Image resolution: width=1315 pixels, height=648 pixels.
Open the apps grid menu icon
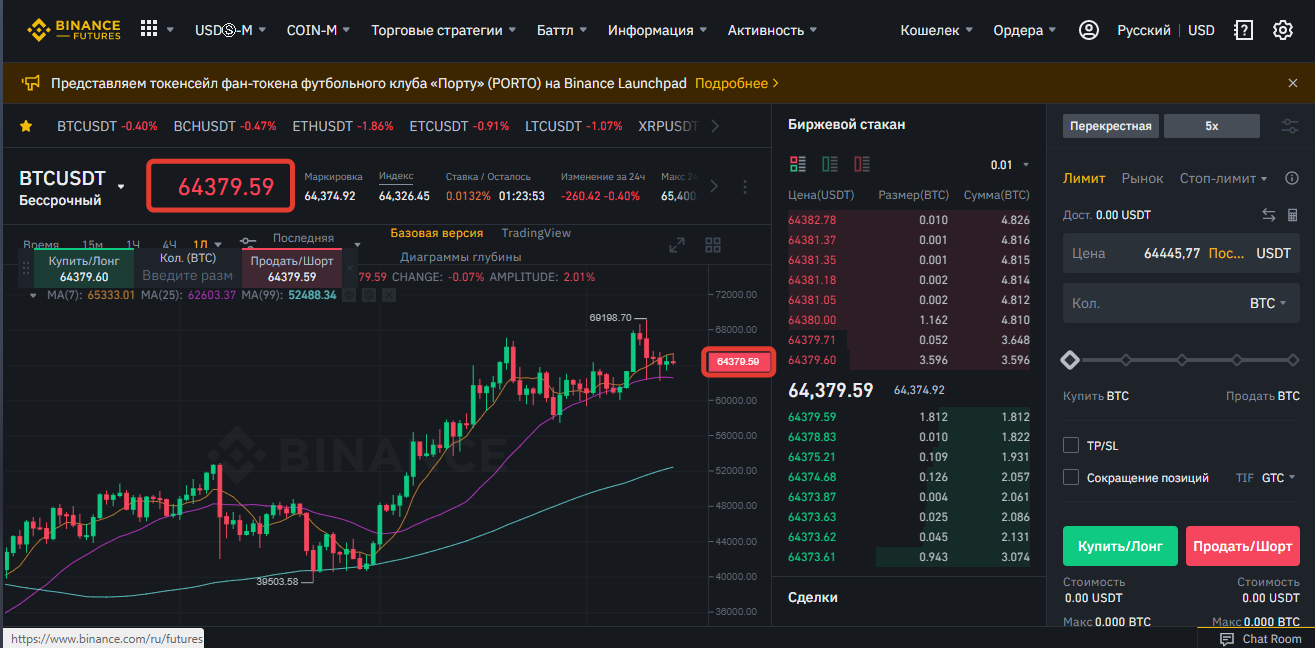(149, 29)
